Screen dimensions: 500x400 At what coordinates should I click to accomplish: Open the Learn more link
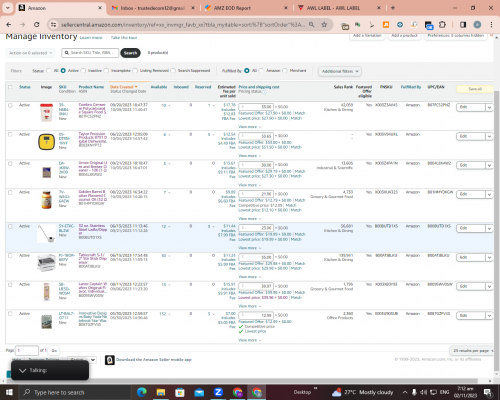(x=91, y=38)
